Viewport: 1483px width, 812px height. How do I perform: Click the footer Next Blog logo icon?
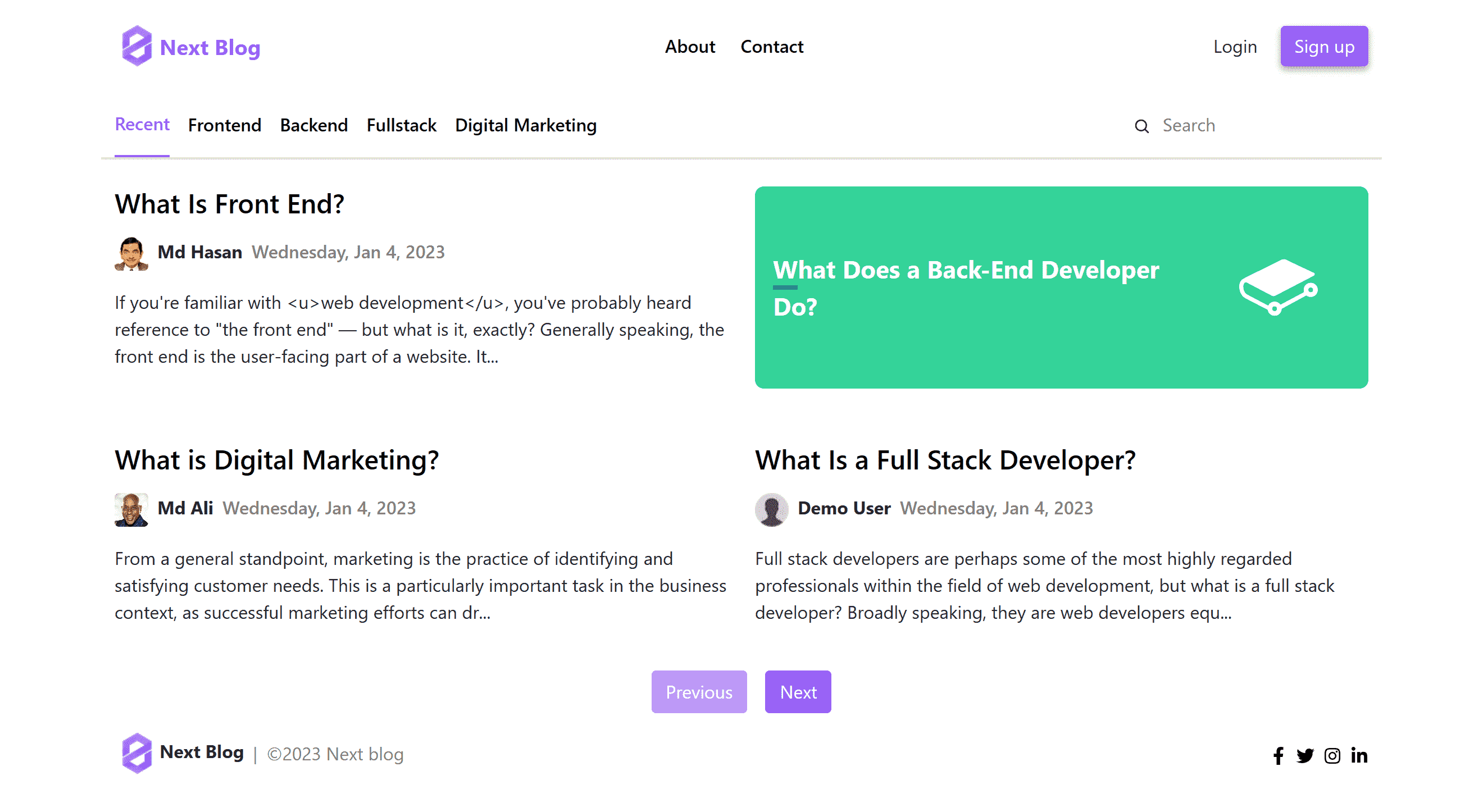point(137,752)
